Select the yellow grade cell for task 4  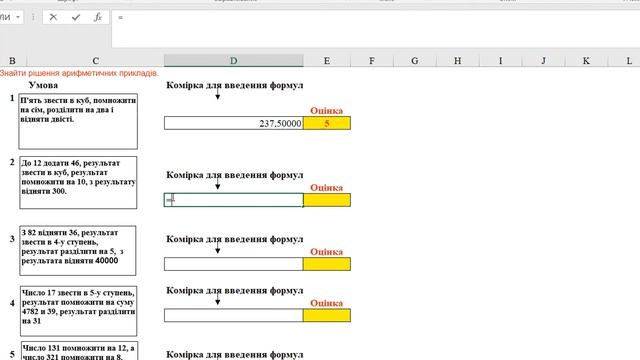tap(327, 316)
